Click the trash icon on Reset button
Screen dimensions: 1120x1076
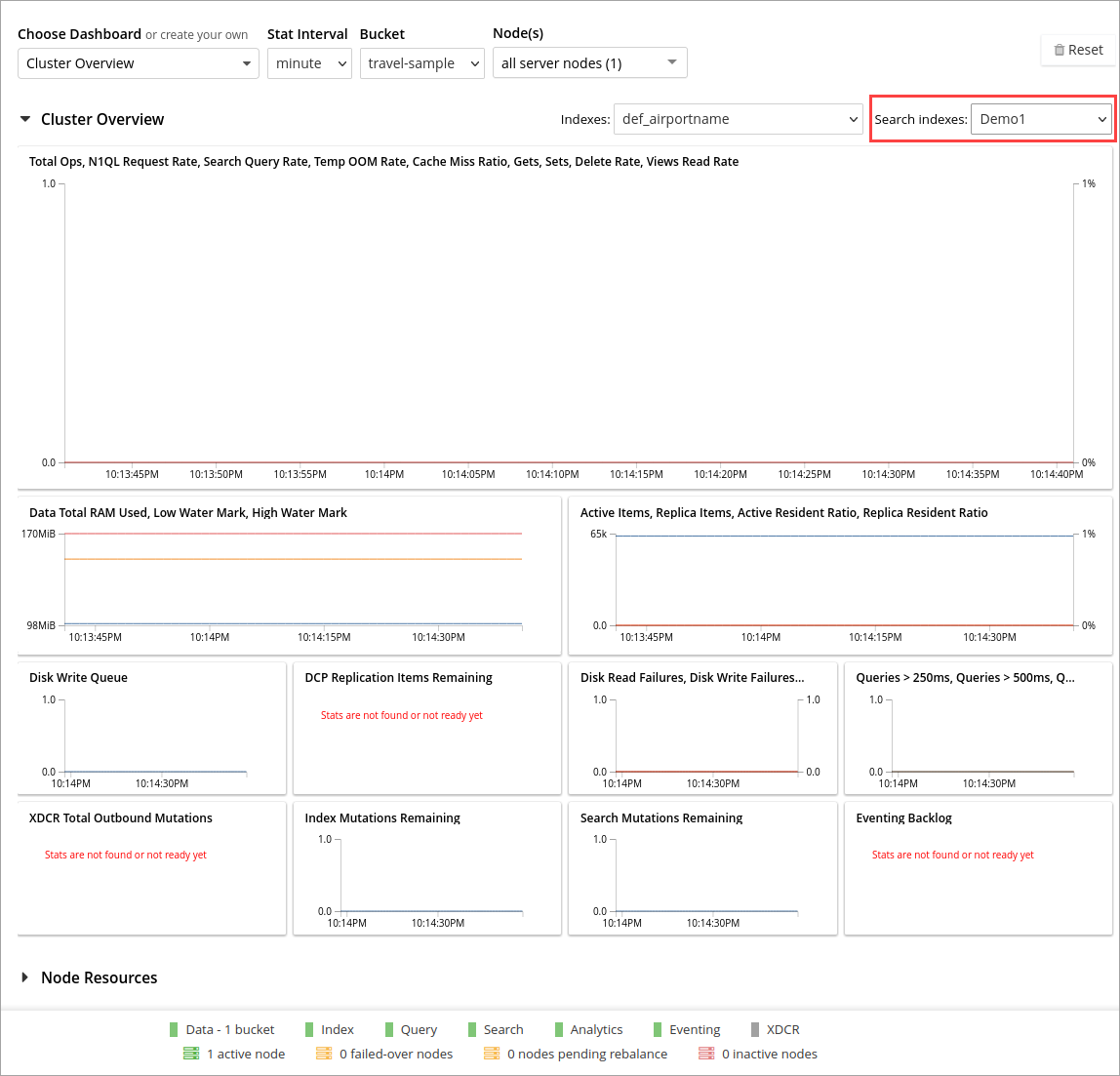tap(1059, 51)
